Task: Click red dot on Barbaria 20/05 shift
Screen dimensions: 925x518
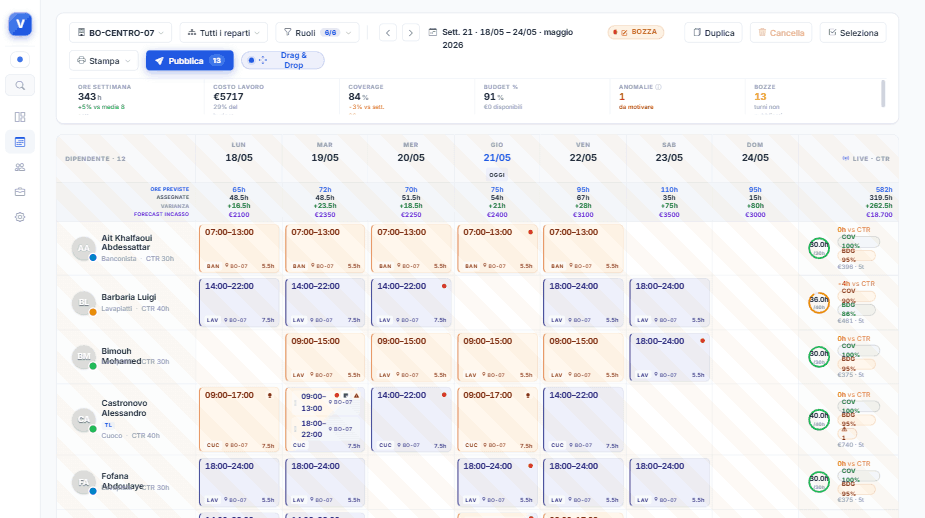Action: point(444,286)
